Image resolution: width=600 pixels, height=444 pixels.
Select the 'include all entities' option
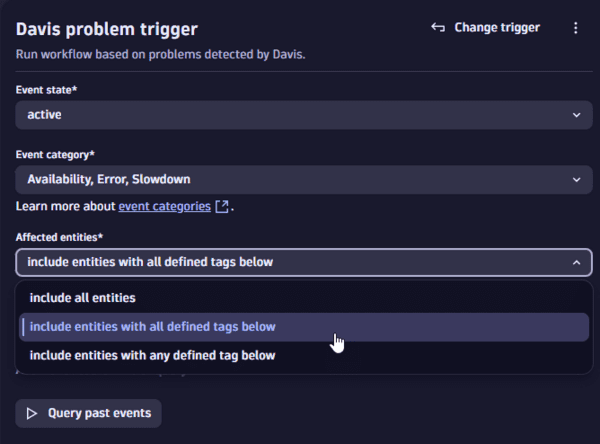pos(83,297)
